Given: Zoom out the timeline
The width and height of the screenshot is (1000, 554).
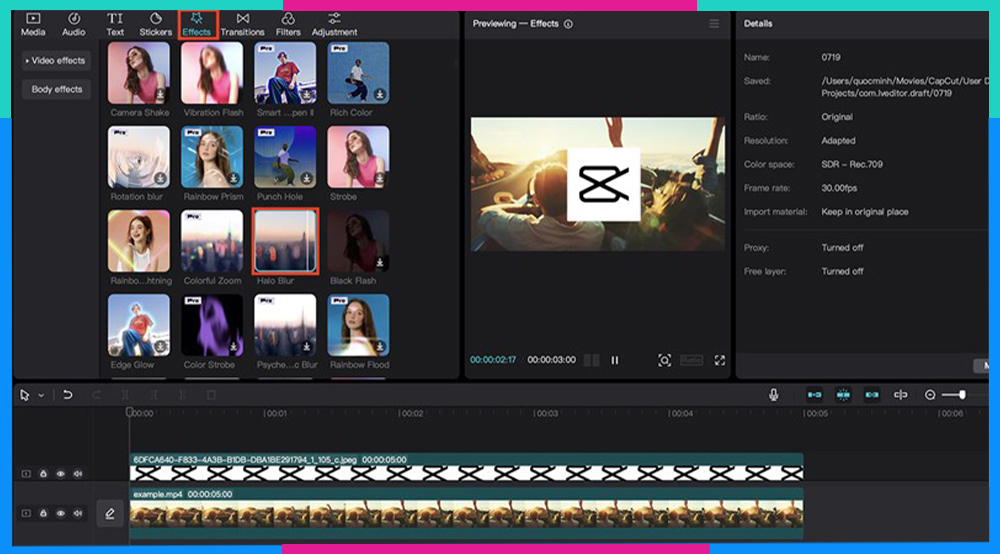Looking at the screenshot, I should [930, 395].
